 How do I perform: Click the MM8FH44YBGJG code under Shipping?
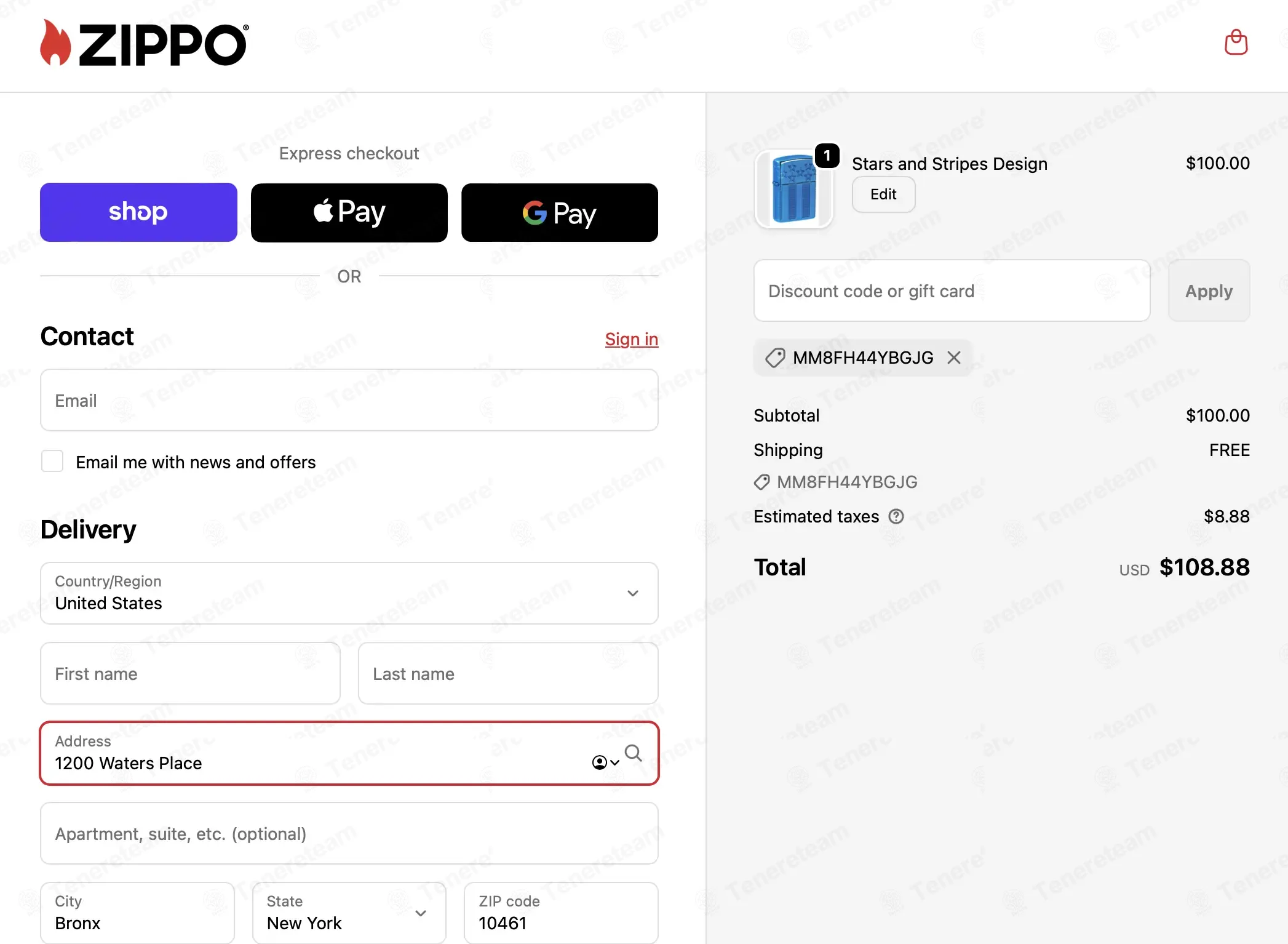point(847,482)
